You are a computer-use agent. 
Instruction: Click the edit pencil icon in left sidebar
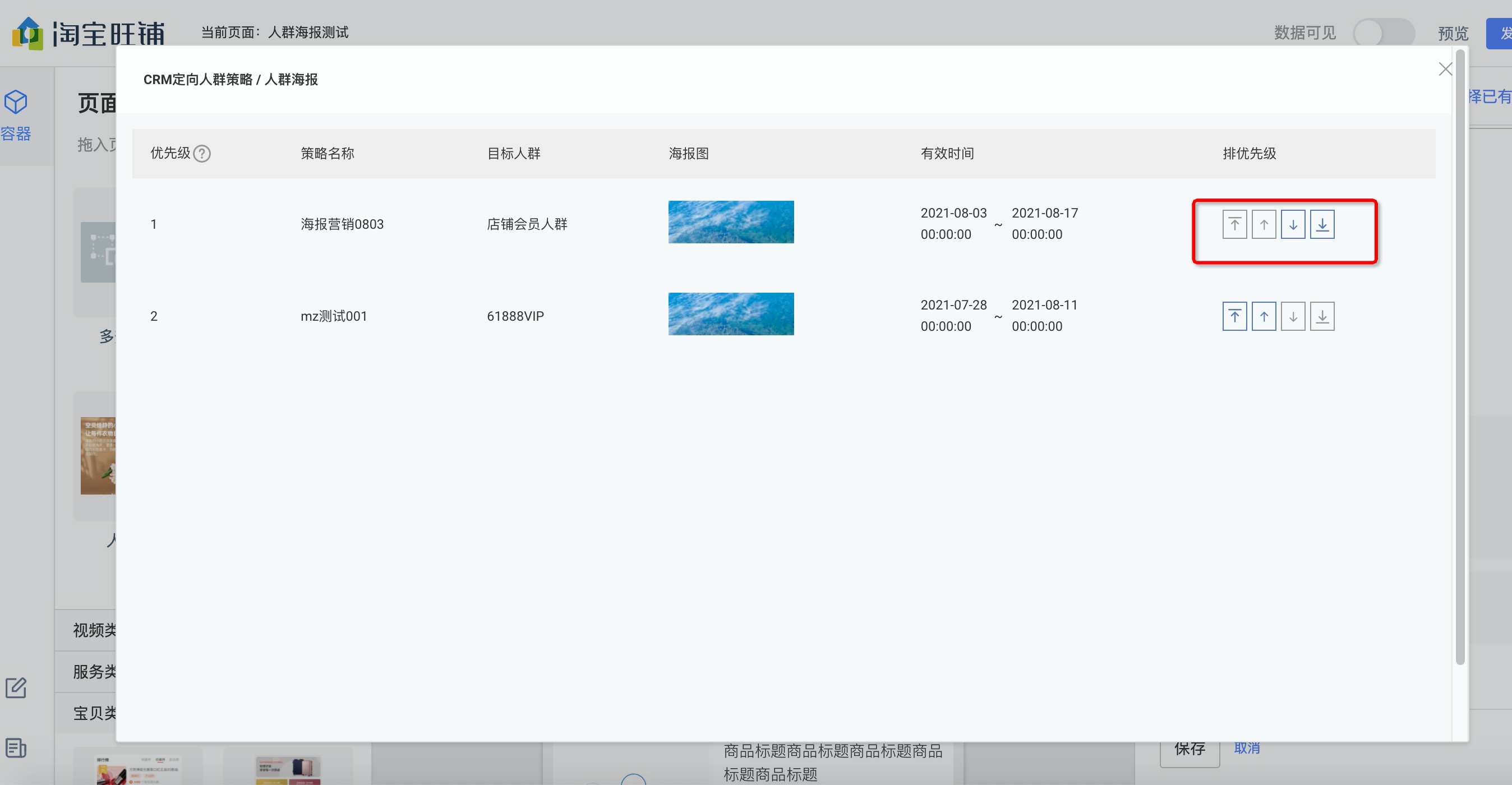coord(16,687)
